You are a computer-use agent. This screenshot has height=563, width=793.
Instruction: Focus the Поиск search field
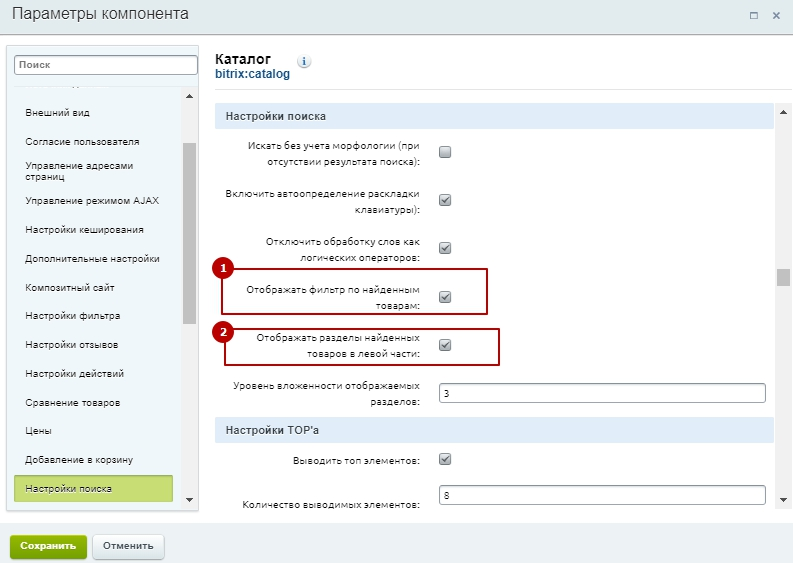(x=106, y=65)
